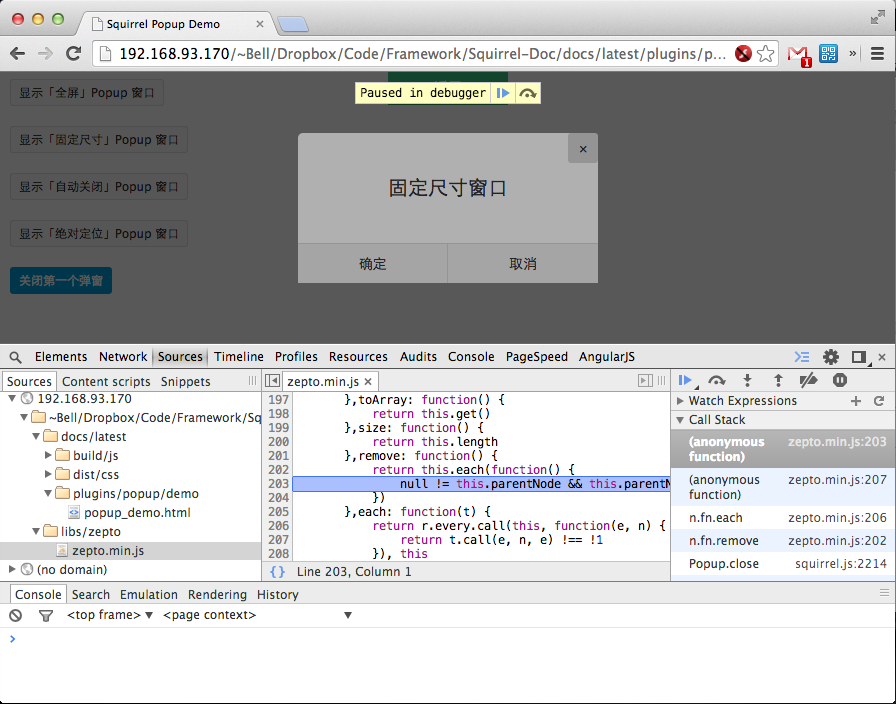The width and height of the screenshot is (896, 704).
Task: Select n.fn.remove call stack frame
Action: (783, 541)
